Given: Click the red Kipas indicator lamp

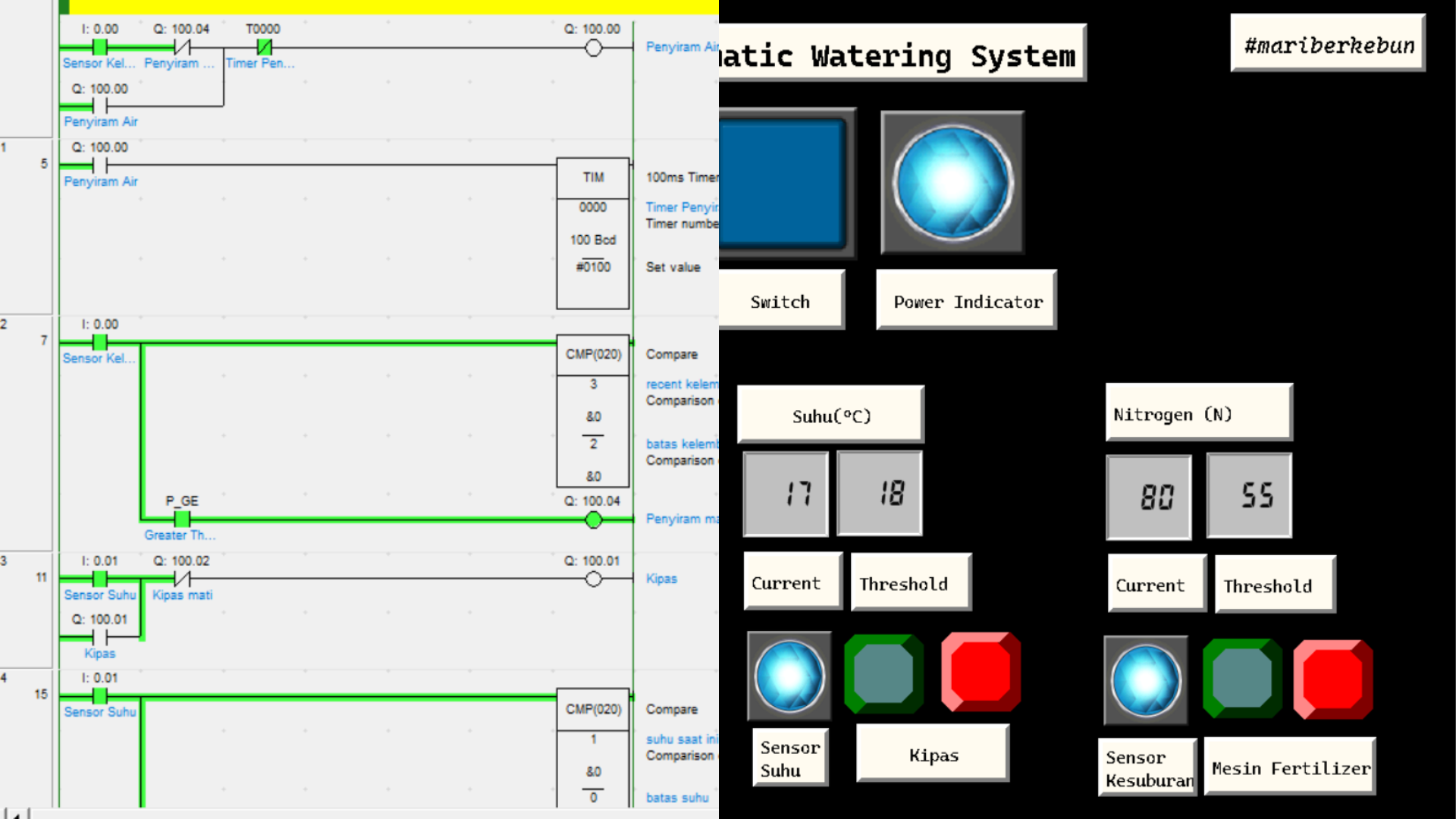Looking at the screenshot, I should click(981, 673).
